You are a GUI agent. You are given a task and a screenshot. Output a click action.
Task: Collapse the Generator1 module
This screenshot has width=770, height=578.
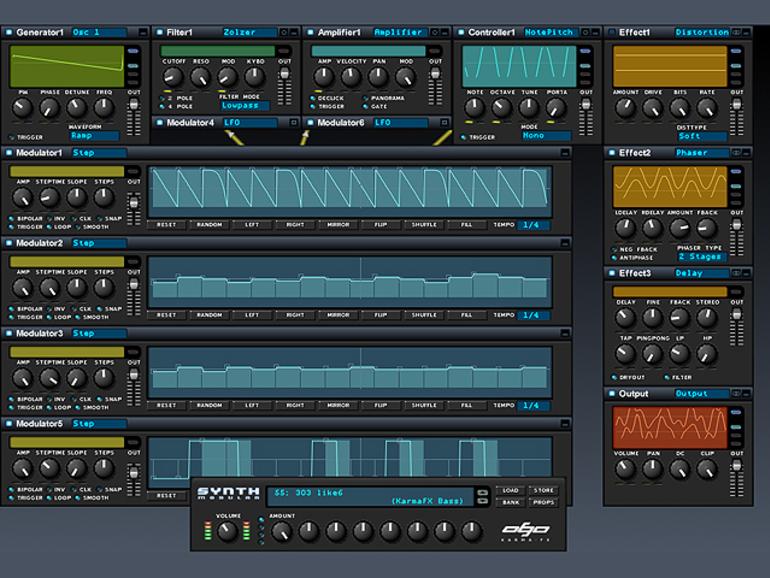142,32
